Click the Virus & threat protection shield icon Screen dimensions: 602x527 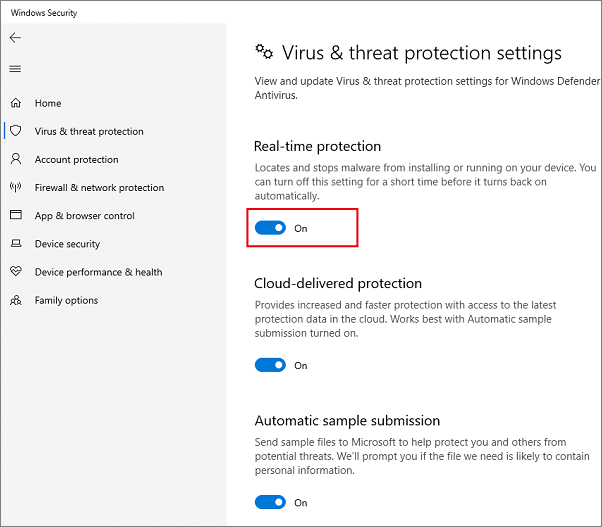point(16,131)
